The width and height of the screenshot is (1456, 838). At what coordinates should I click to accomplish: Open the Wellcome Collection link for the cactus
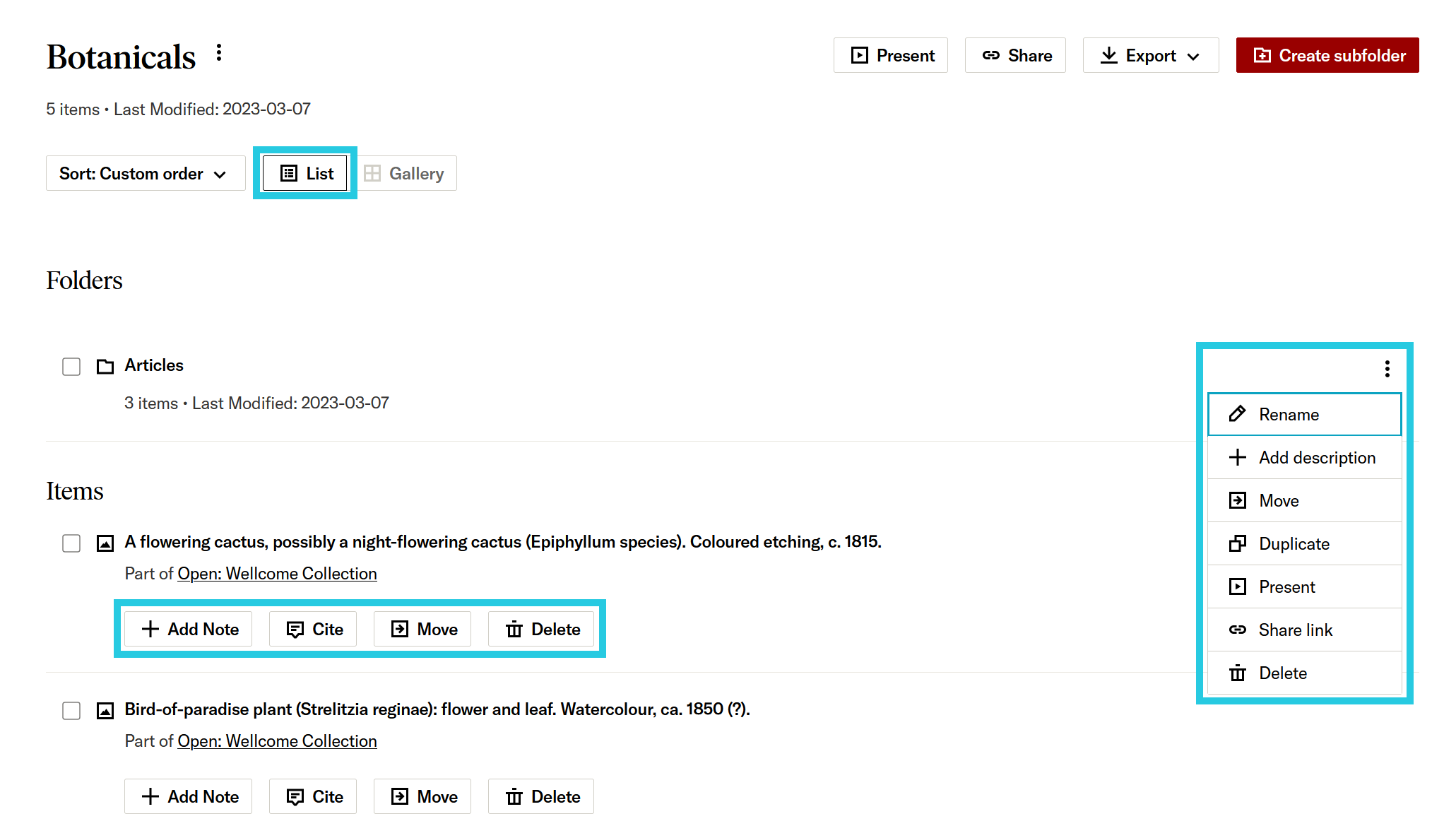tap(277, 573)
